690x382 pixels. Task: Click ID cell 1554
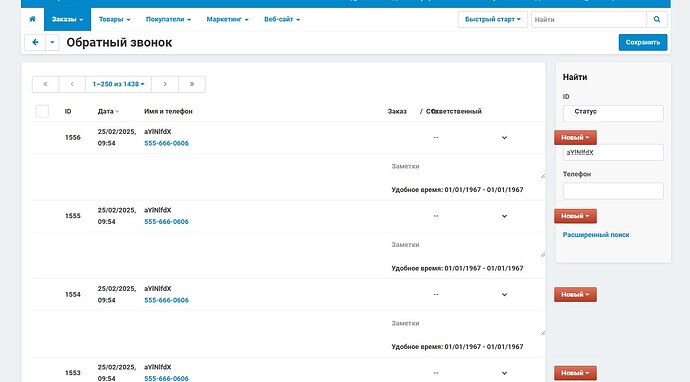(73, 294)
